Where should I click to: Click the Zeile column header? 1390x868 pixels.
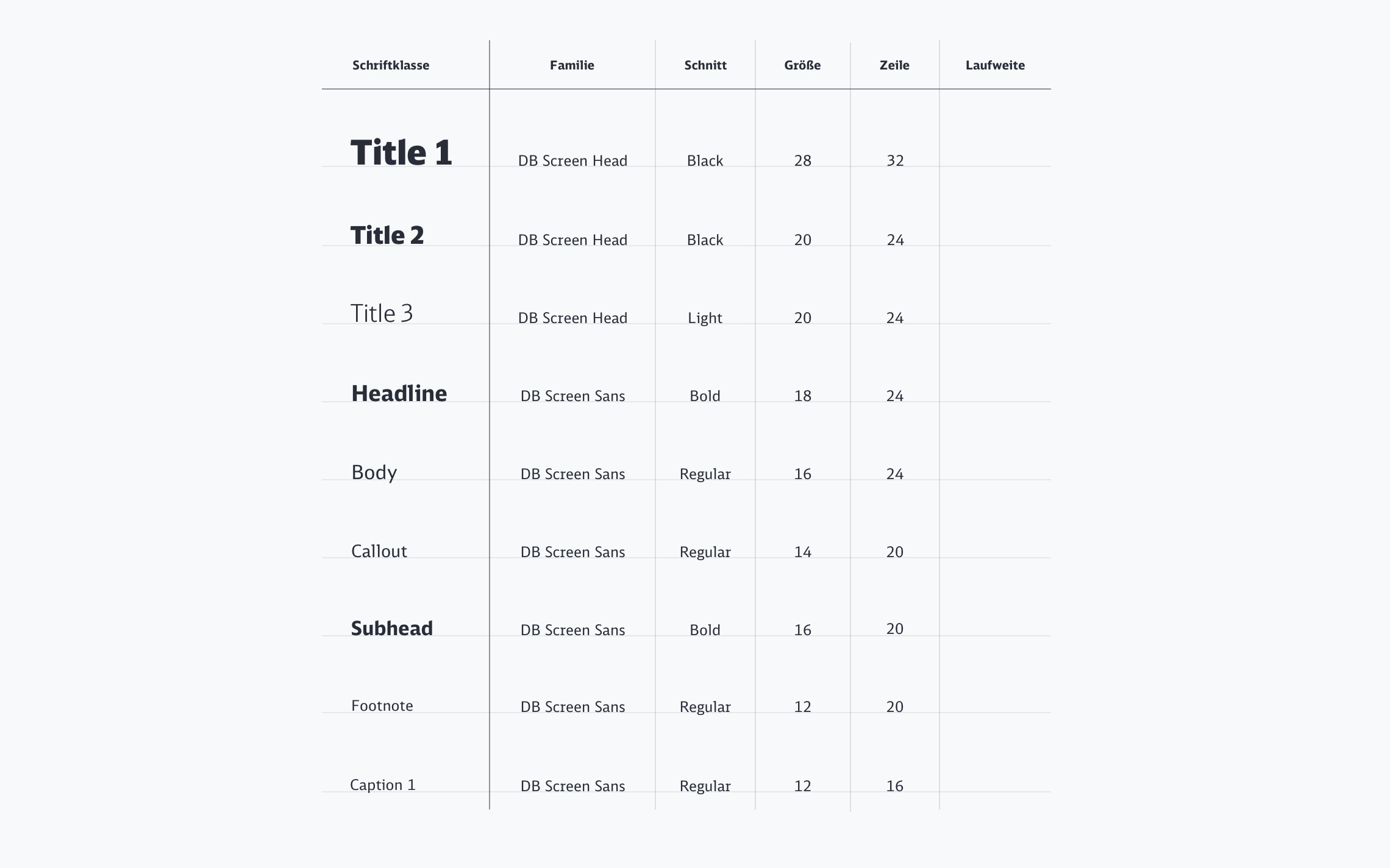click(x=894, y=65)
